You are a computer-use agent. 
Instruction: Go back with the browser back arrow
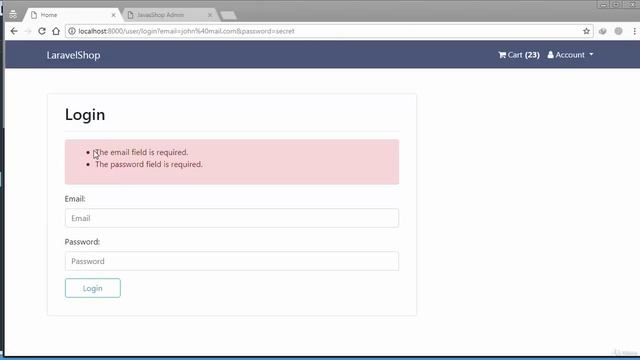point(14,31)
